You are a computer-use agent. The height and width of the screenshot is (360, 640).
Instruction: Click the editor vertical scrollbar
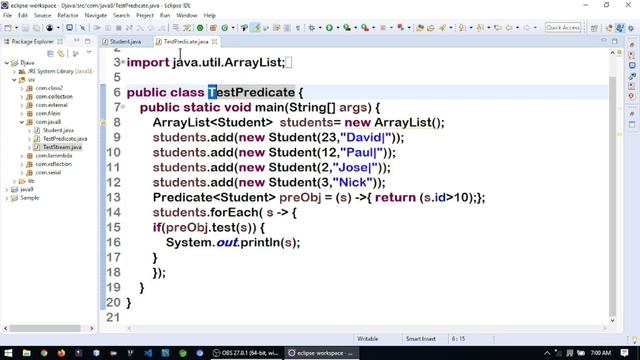(x=612, y=195)
